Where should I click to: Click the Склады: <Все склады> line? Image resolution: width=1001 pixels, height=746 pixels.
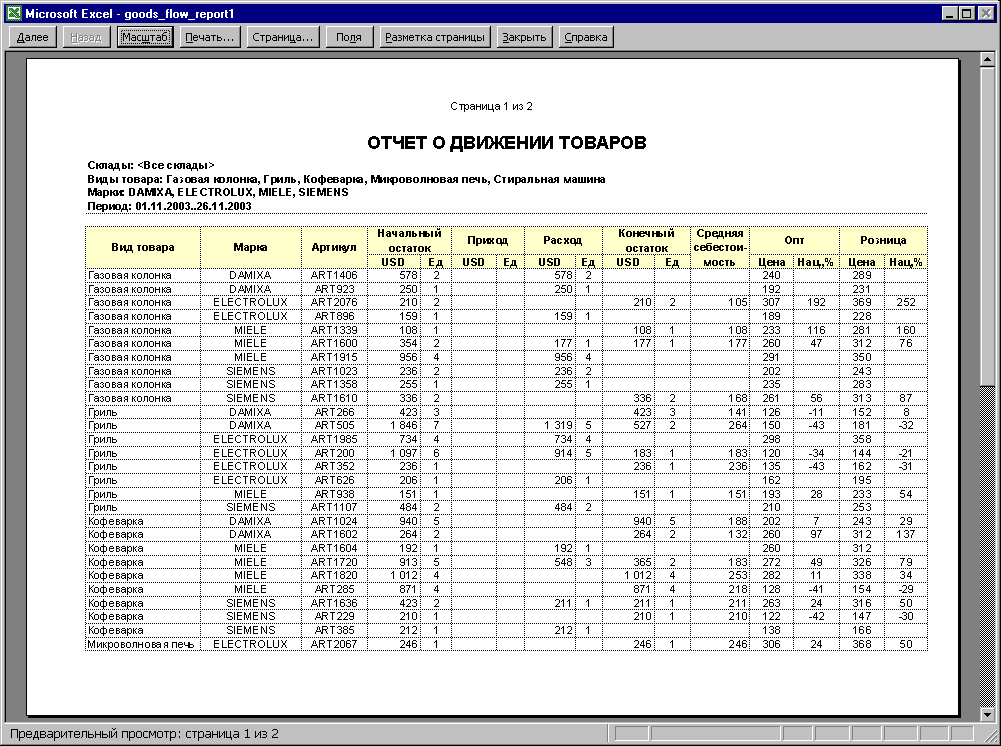[151, 165]
